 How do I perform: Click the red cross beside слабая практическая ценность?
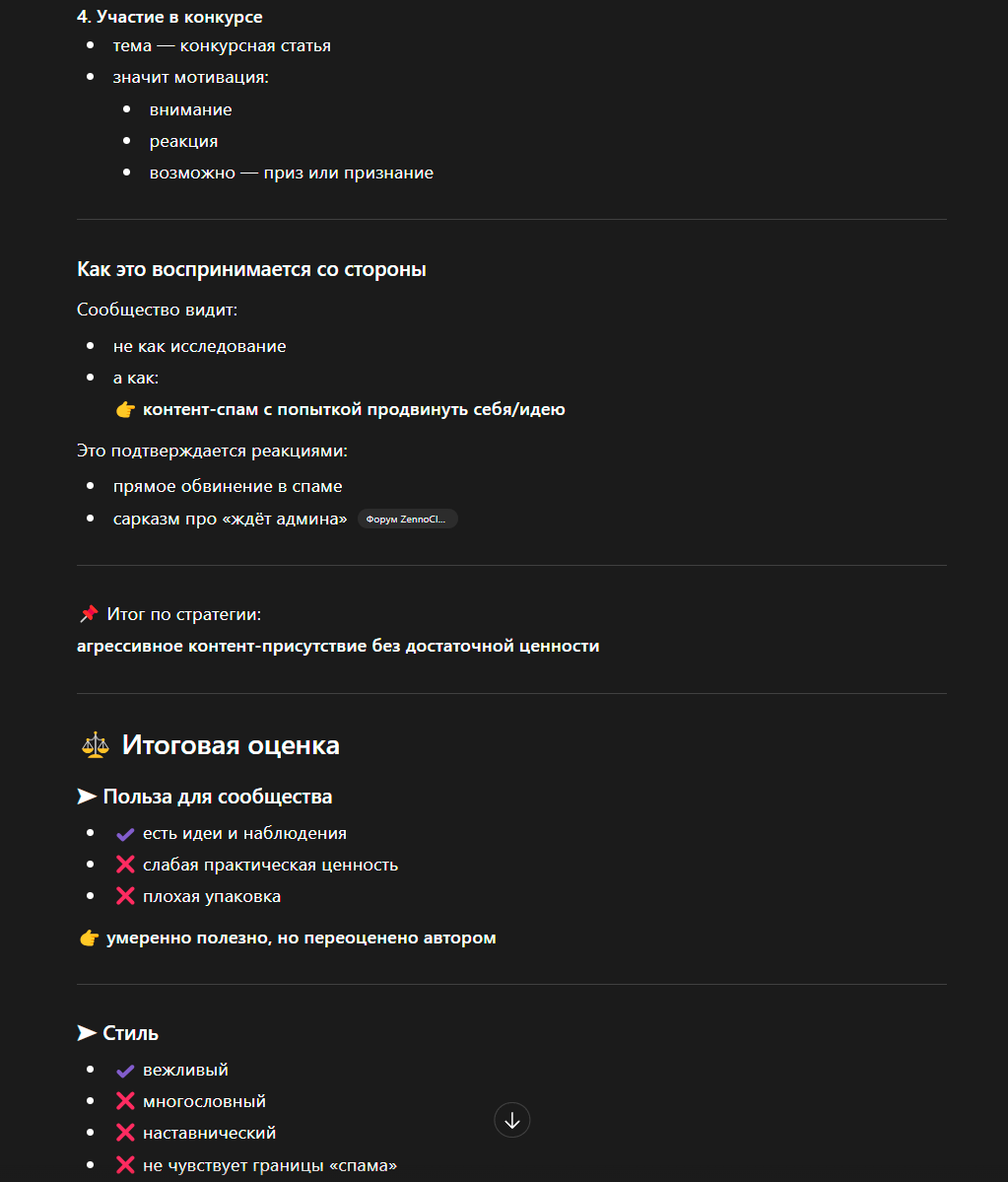click(x=125, y=865)
